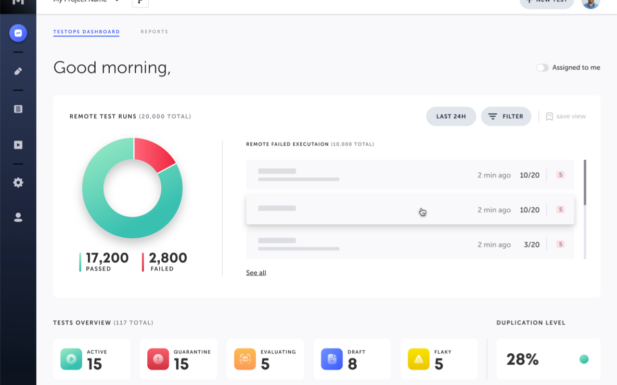Select the TestOps Dashboard tab

point(87,31)
